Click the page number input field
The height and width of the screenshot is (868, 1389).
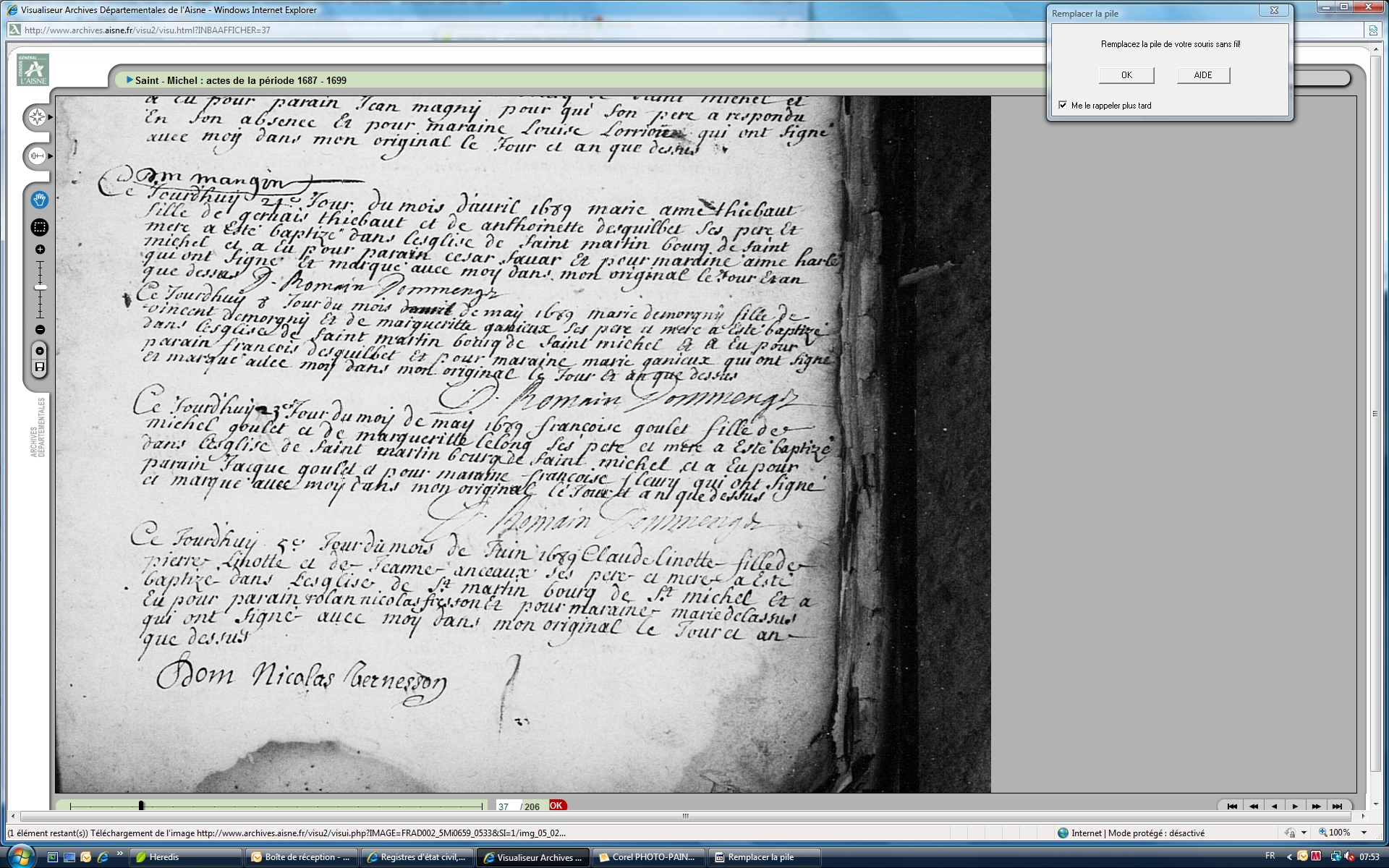pyautogui.click(x=505, y=806)
